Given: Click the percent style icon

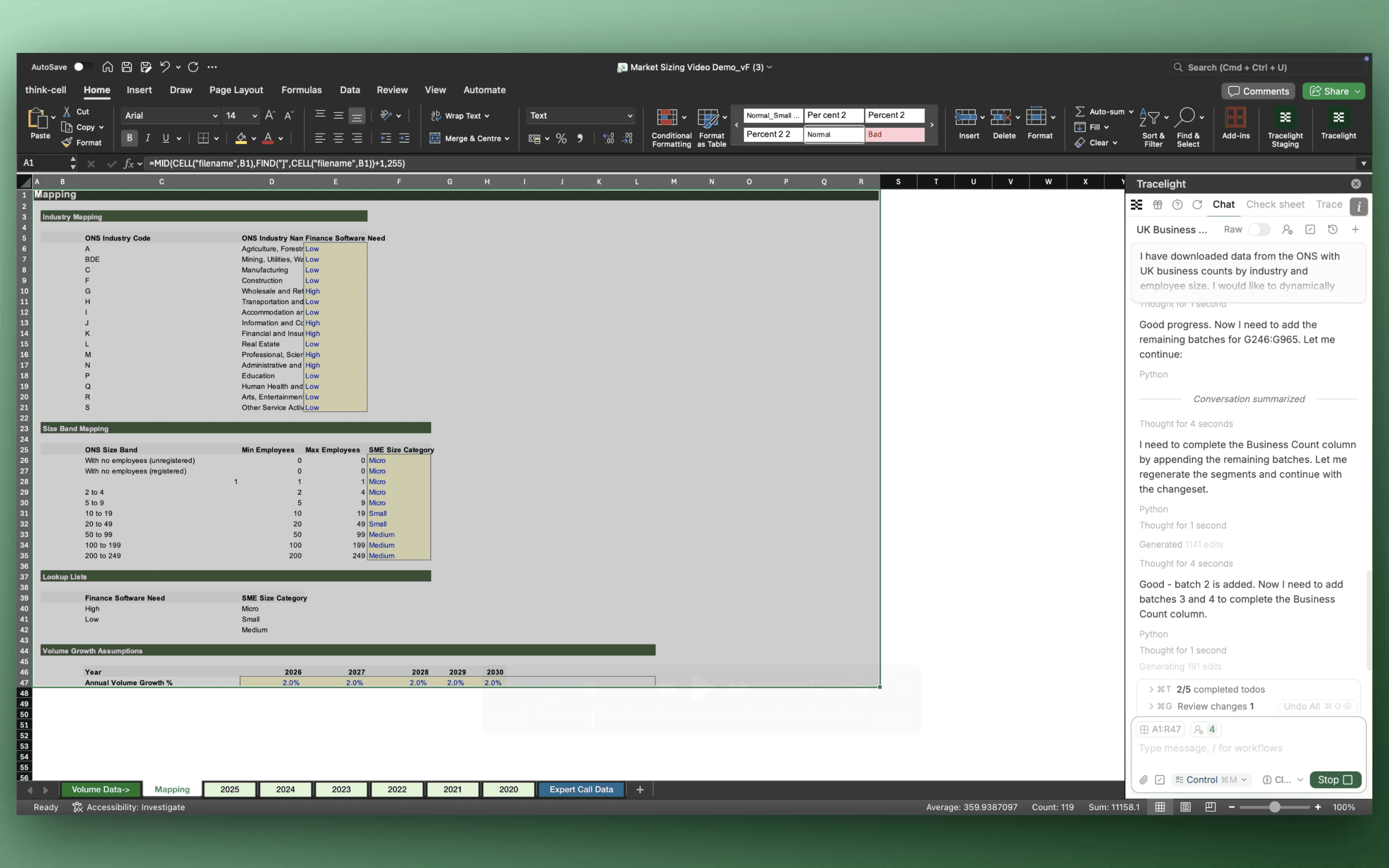Looking at the screenshot, I should tap(561, 138).
